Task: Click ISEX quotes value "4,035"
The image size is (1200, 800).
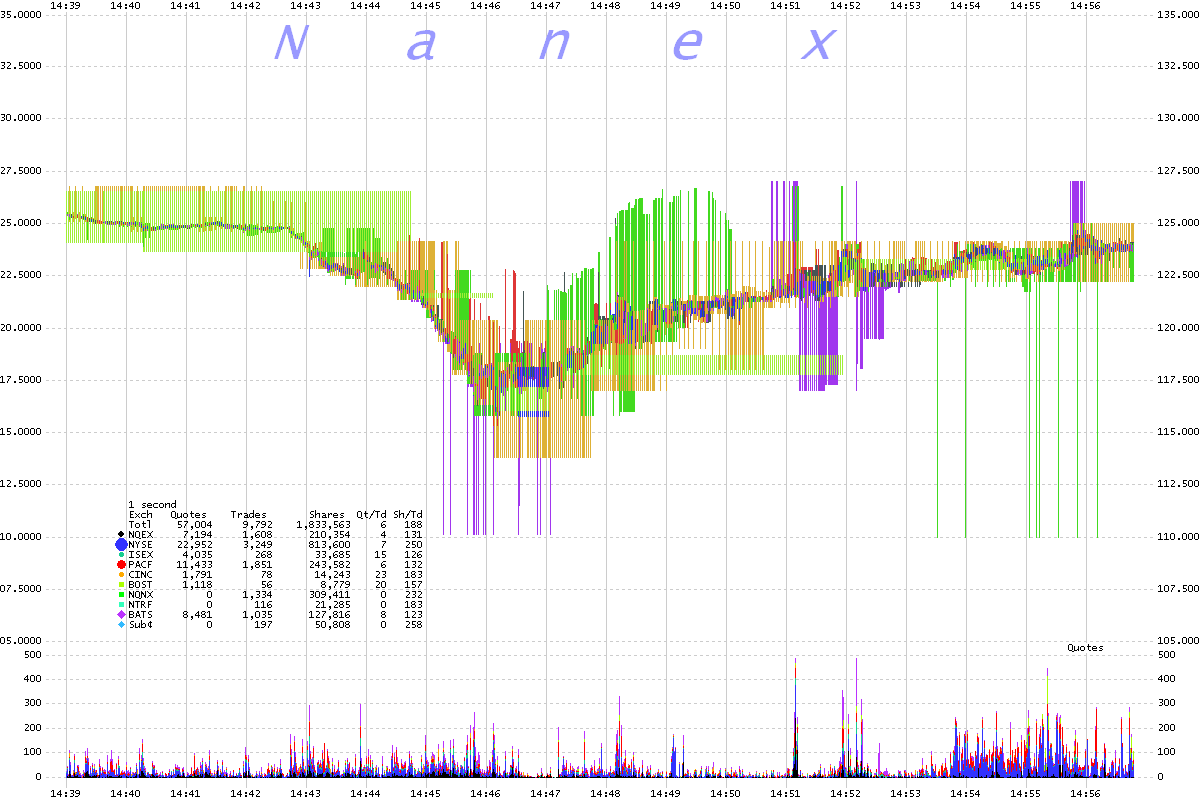Action: point(197,554)
